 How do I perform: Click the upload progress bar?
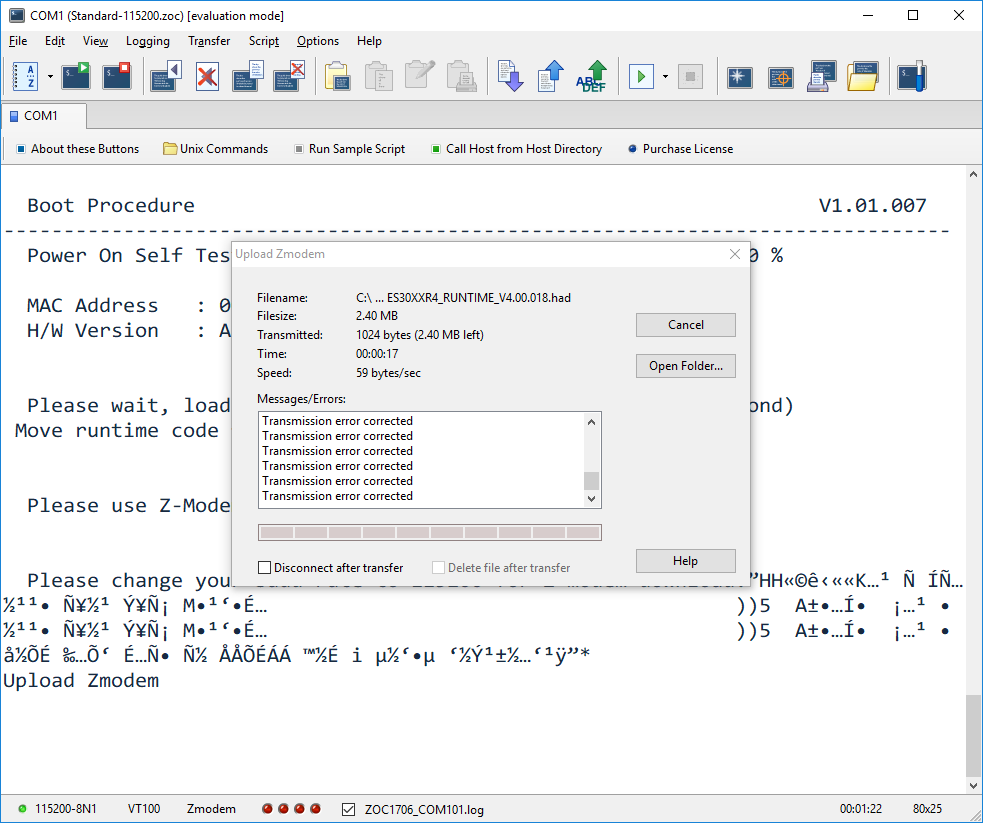[429, 532]
